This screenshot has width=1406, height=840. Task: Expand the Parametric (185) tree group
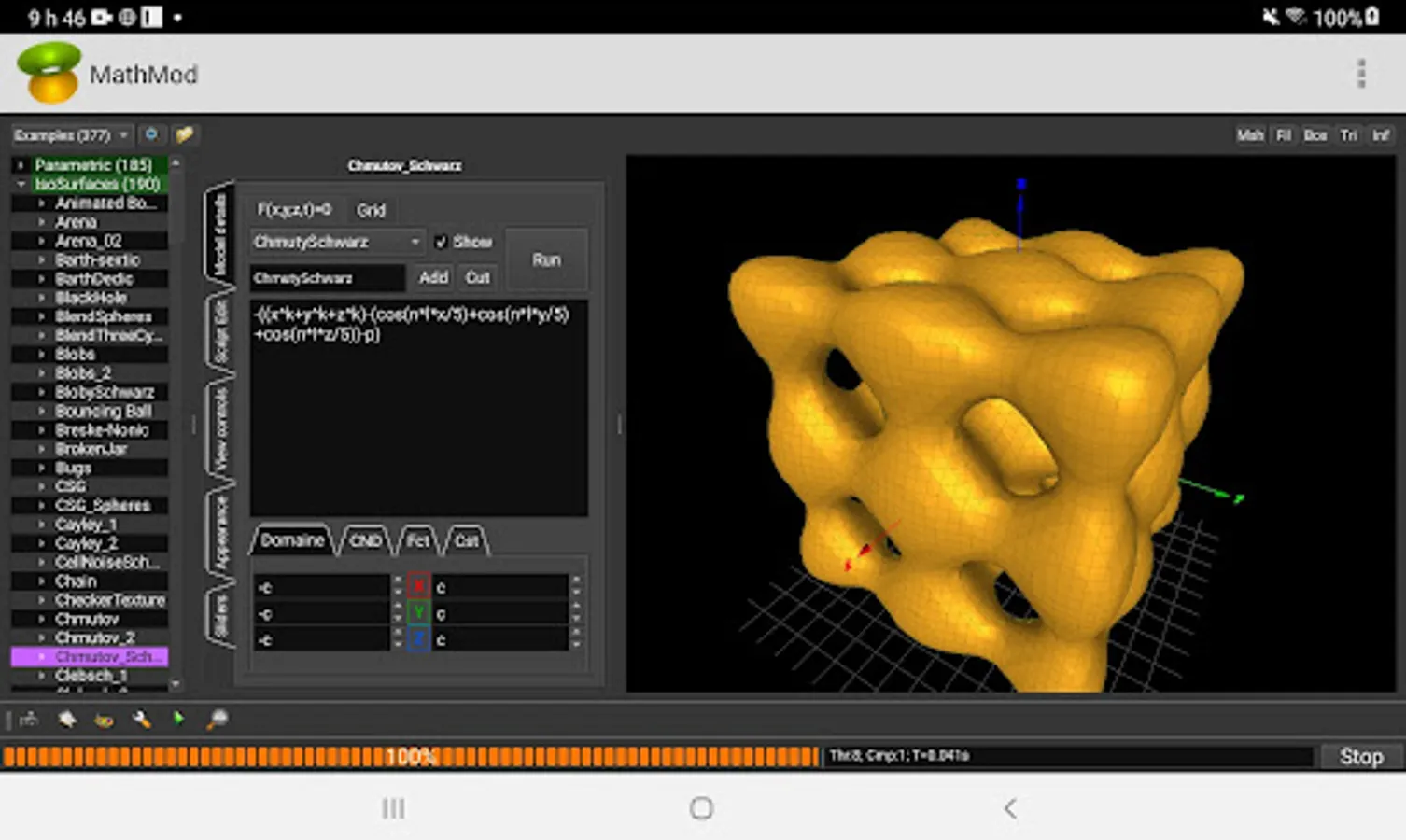21,165
